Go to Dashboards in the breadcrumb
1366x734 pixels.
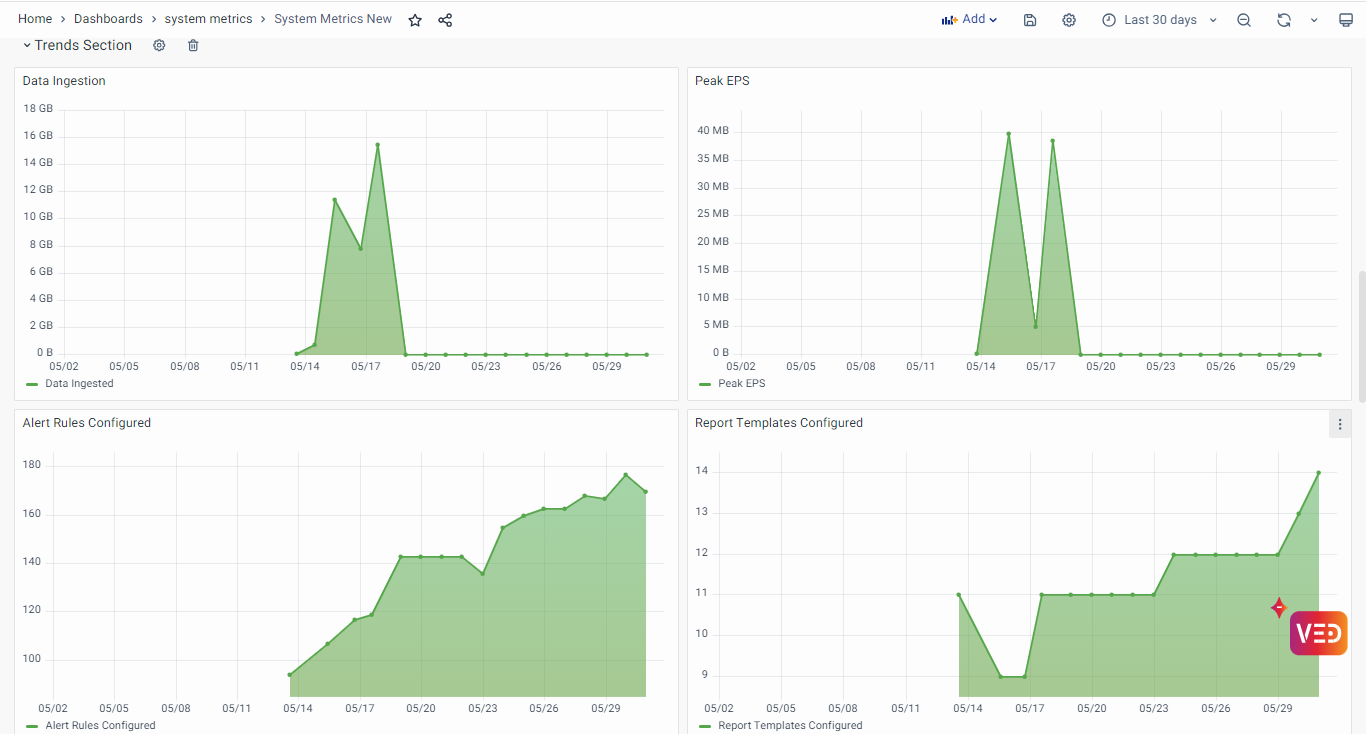[x=108, y=19]
